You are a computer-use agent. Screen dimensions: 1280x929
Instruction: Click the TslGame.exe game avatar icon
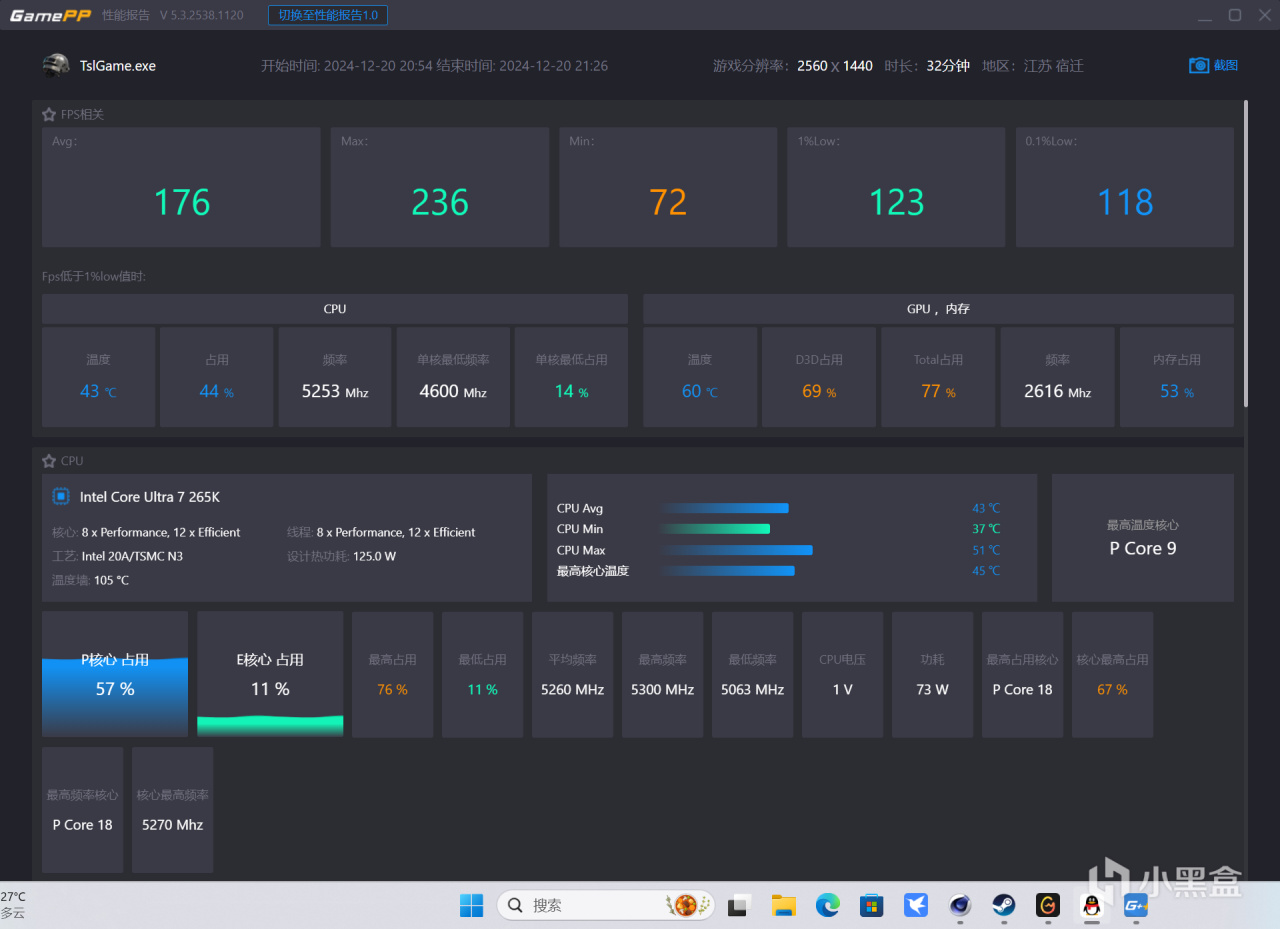click(x=56, y=66)
